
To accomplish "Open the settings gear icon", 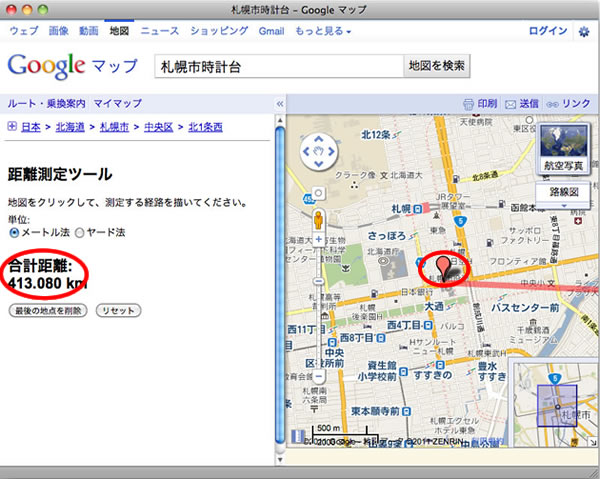I will (584, 32).
